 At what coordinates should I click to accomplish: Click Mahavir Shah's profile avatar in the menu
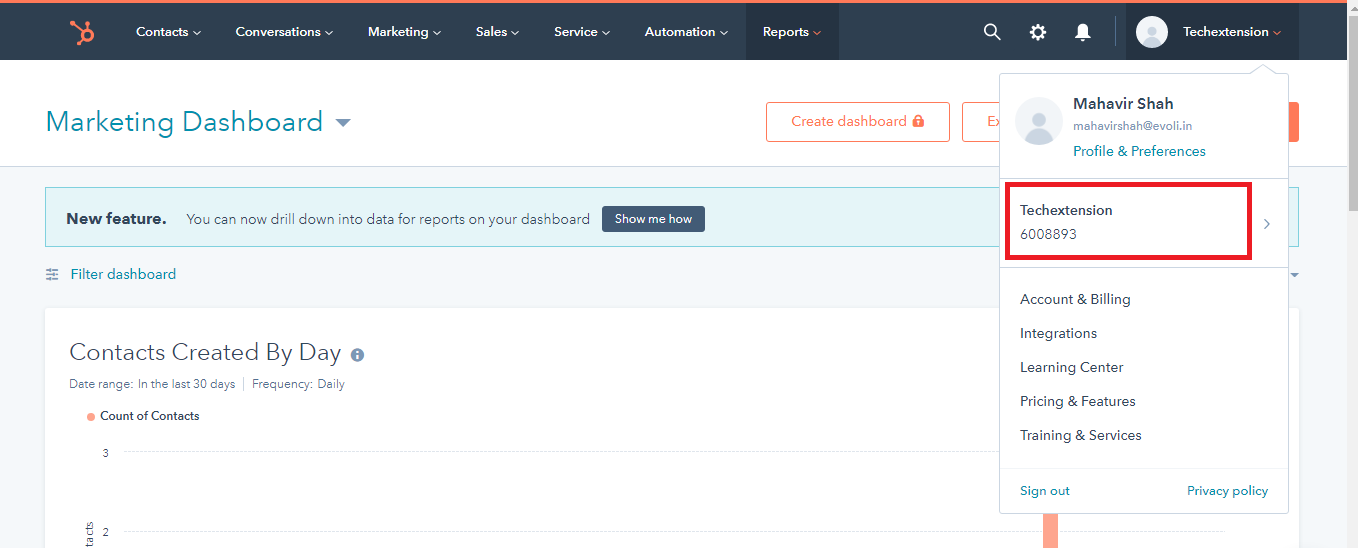(x=1038, y=122)
